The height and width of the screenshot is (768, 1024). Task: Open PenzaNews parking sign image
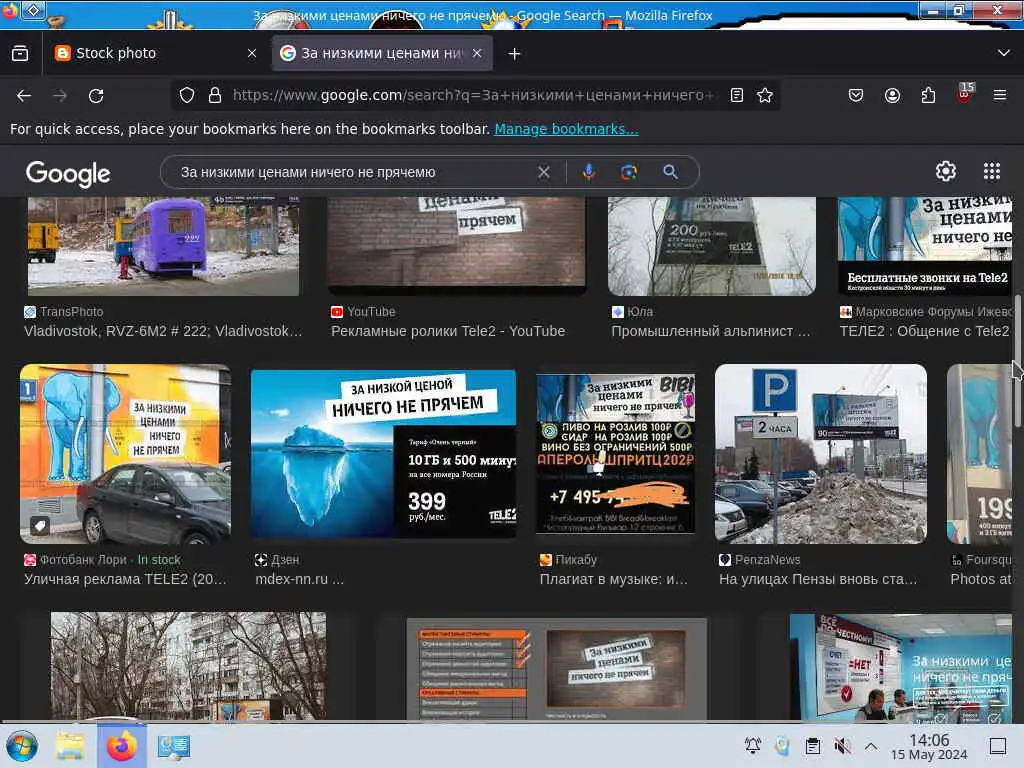pos(821,454)
